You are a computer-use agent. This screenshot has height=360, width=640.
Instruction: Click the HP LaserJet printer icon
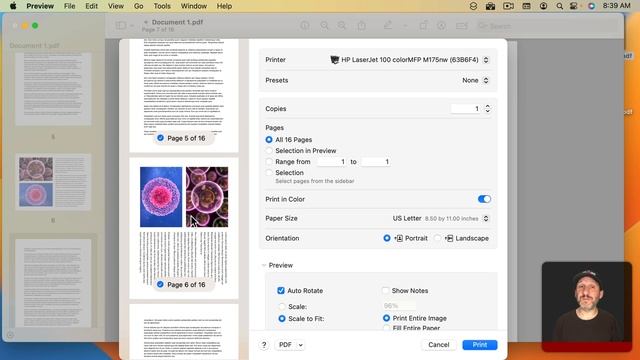tap(335, 60)
